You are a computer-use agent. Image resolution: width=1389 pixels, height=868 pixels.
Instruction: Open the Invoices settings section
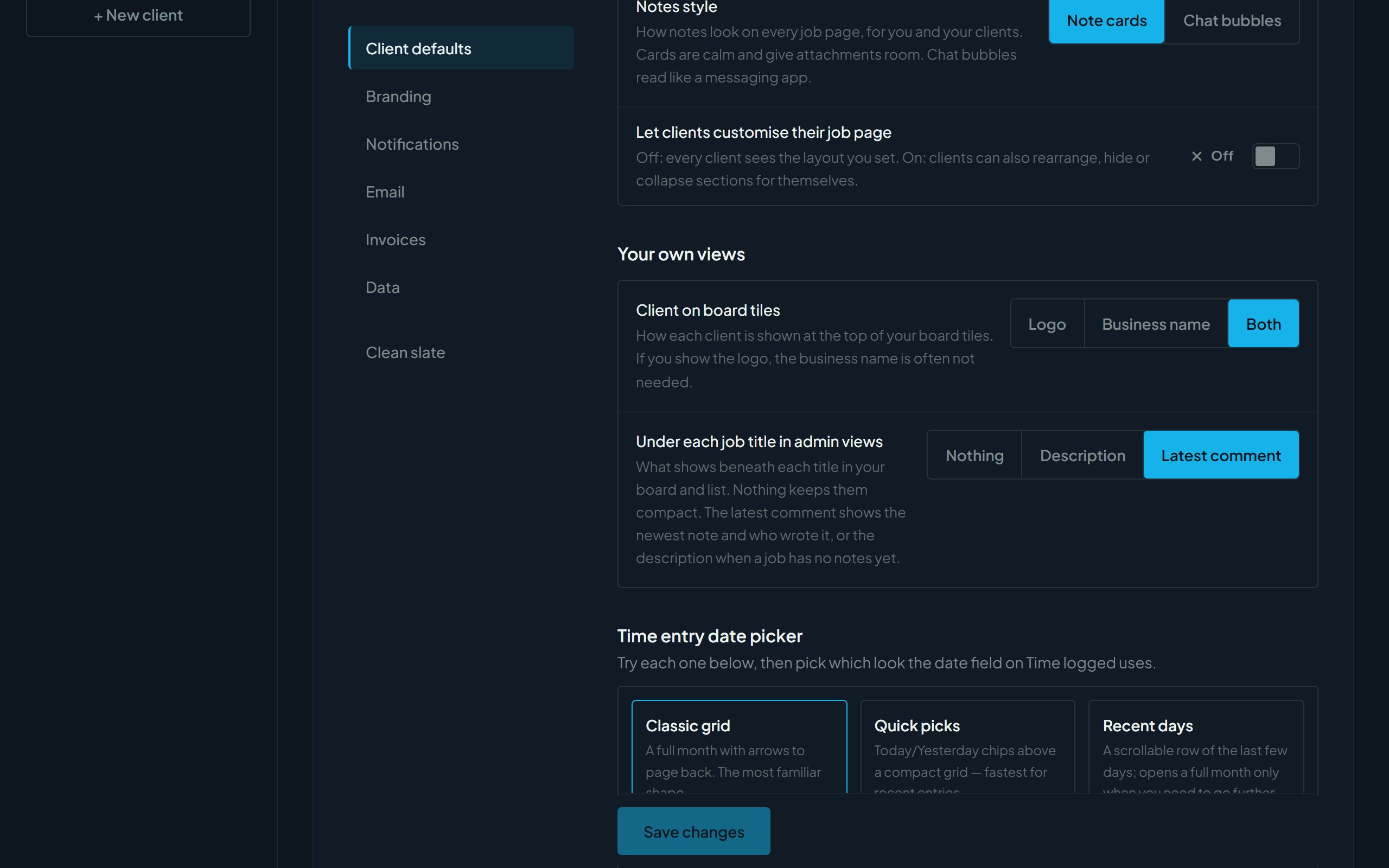pos(461,239)
